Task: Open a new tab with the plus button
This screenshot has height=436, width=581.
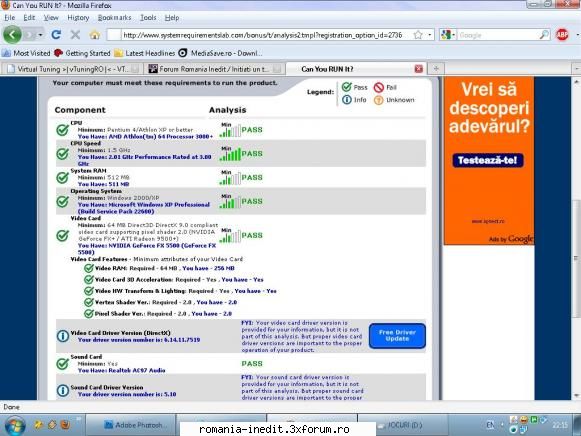Action: coord(436,69)
